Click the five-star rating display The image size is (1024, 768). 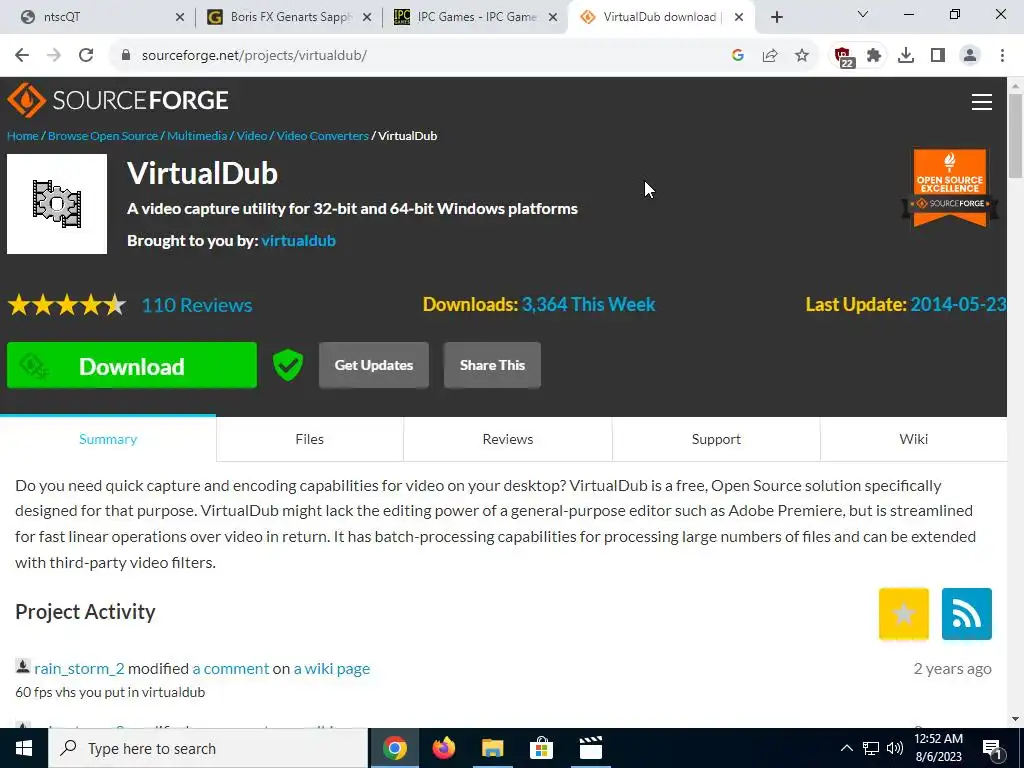(x=67, y=305)
